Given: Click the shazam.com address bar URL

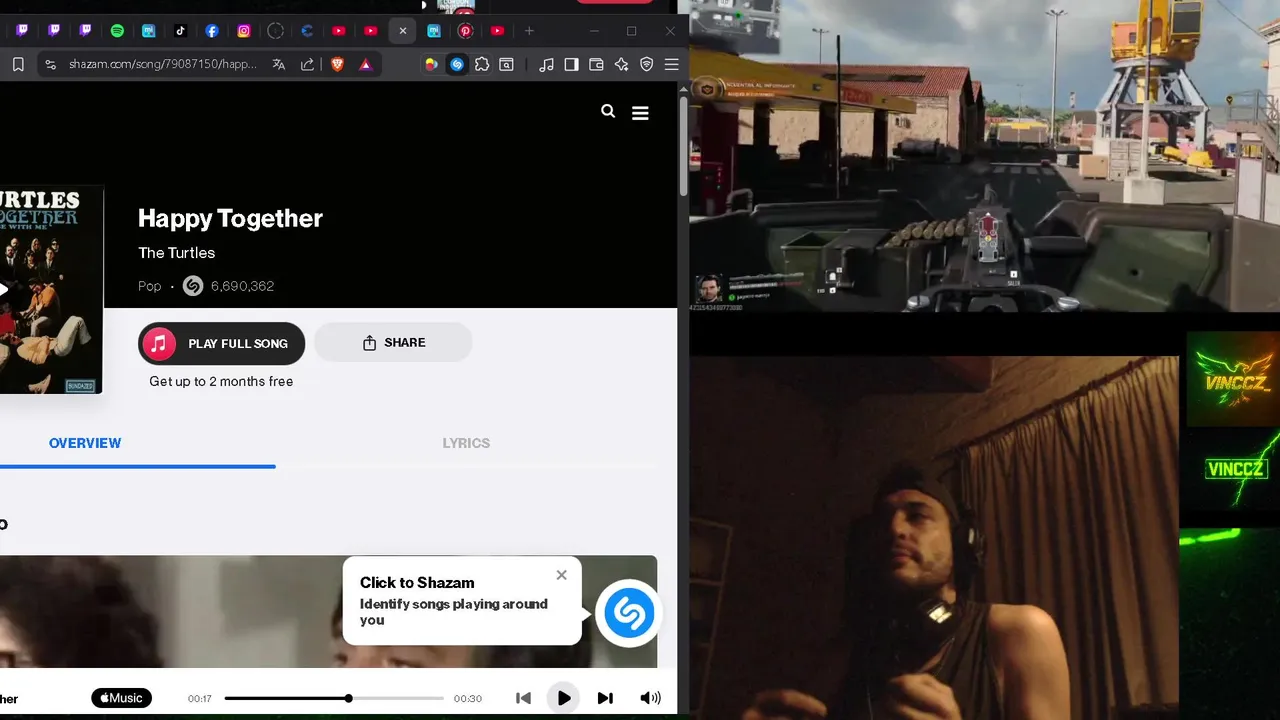Looking at the screenshot, I should (163, 64).
